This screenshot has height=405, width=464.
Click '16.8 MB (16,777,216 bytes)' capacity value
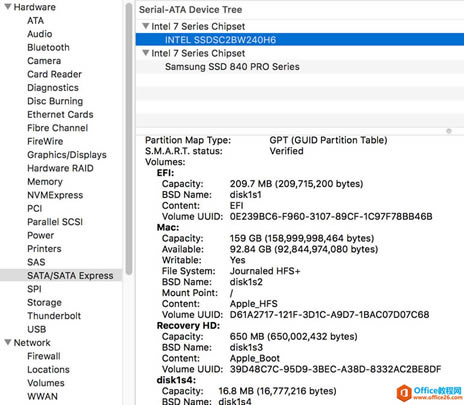[277, 391]
